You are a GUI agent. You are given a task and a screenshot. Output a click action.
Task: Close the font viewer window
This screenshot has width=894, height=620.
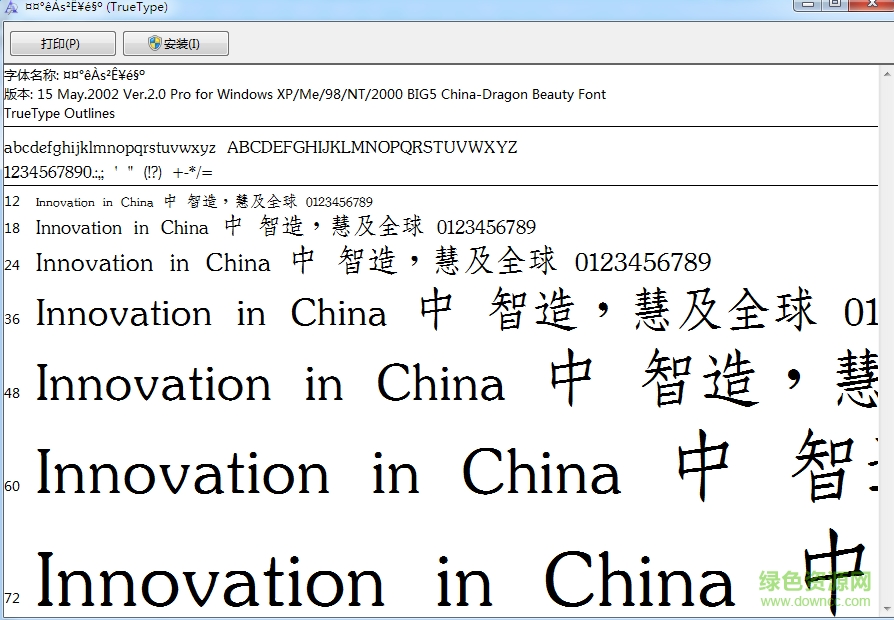(x=872, y=4)
